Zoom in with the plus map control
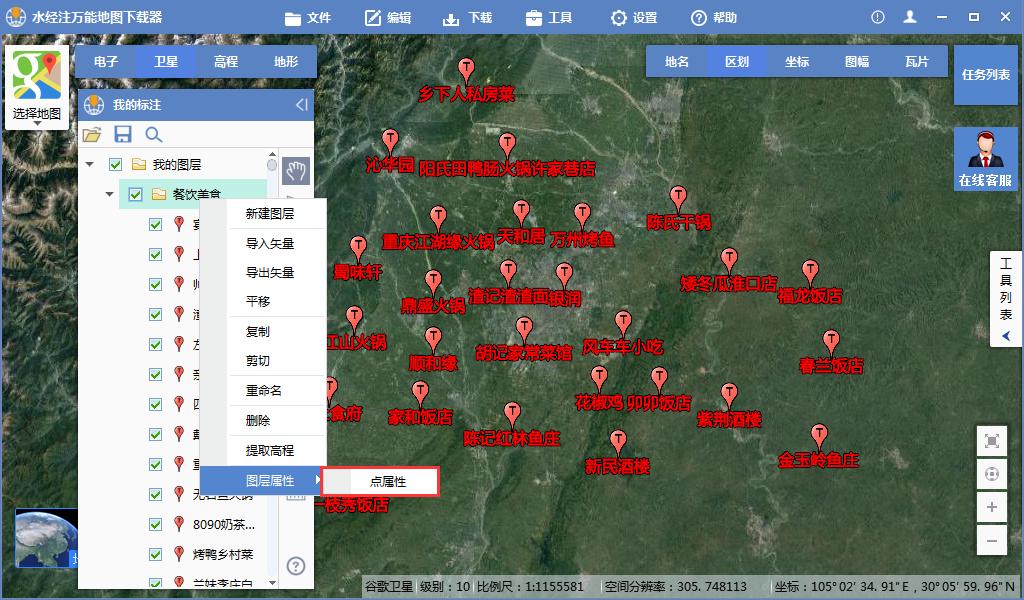 pos(991,506)
